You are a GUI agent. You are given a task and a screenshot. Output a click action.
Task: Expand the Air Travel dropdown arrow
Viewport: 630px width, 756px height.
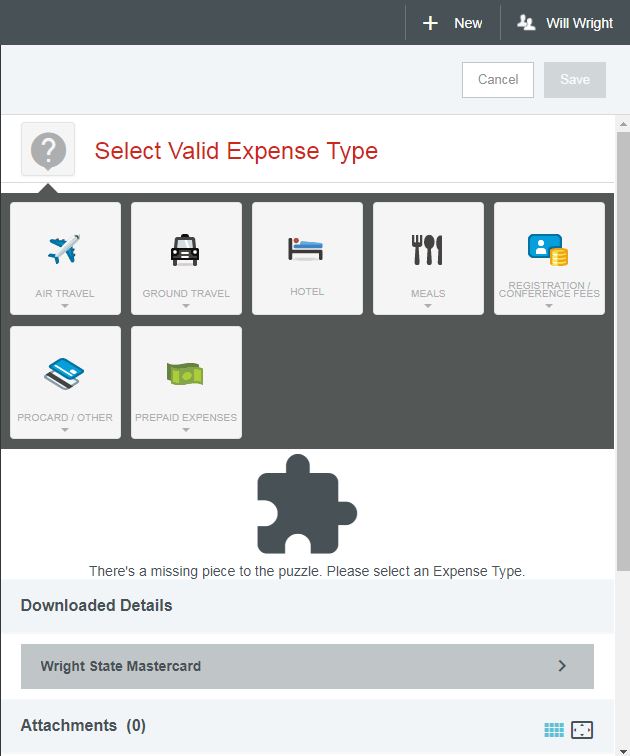[x=65, y=306]
